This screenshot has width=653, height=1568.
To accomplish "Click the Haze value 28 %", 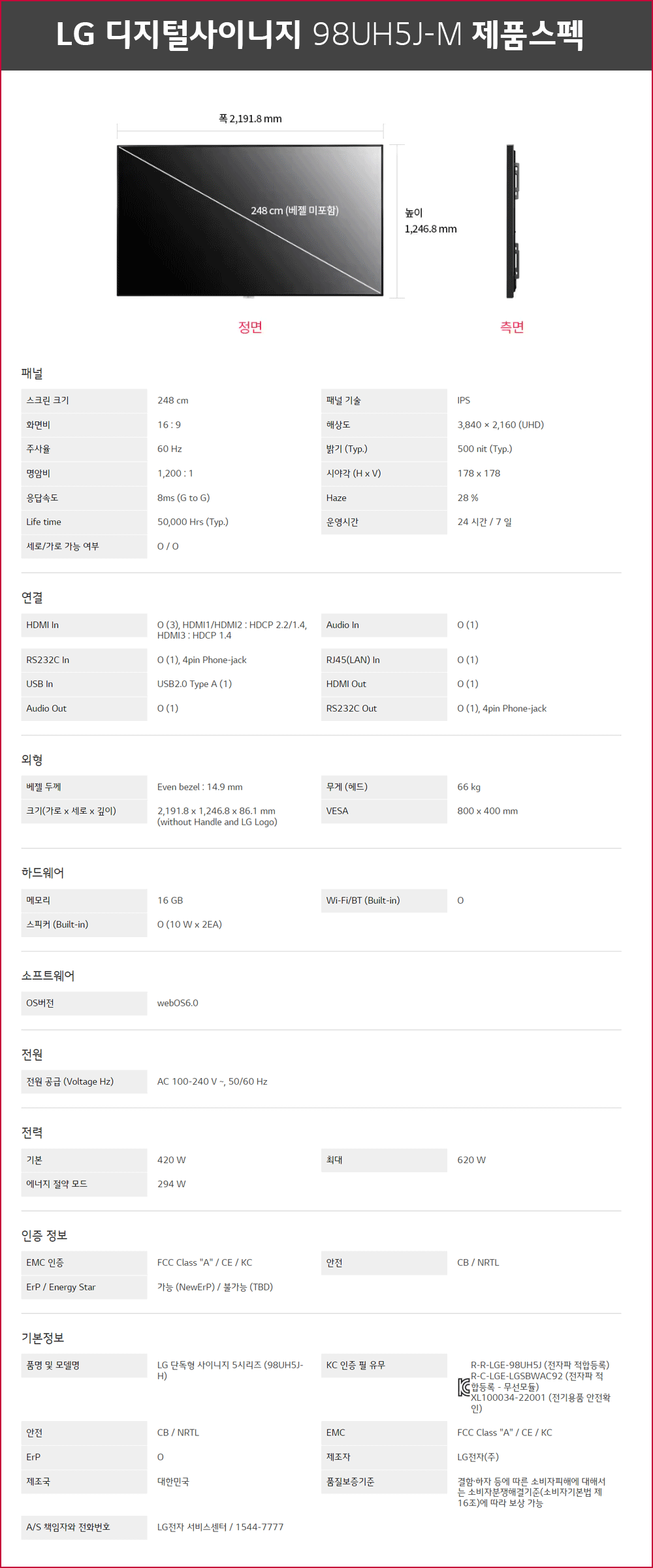I will pyautogui.click(x=468, y=498).
